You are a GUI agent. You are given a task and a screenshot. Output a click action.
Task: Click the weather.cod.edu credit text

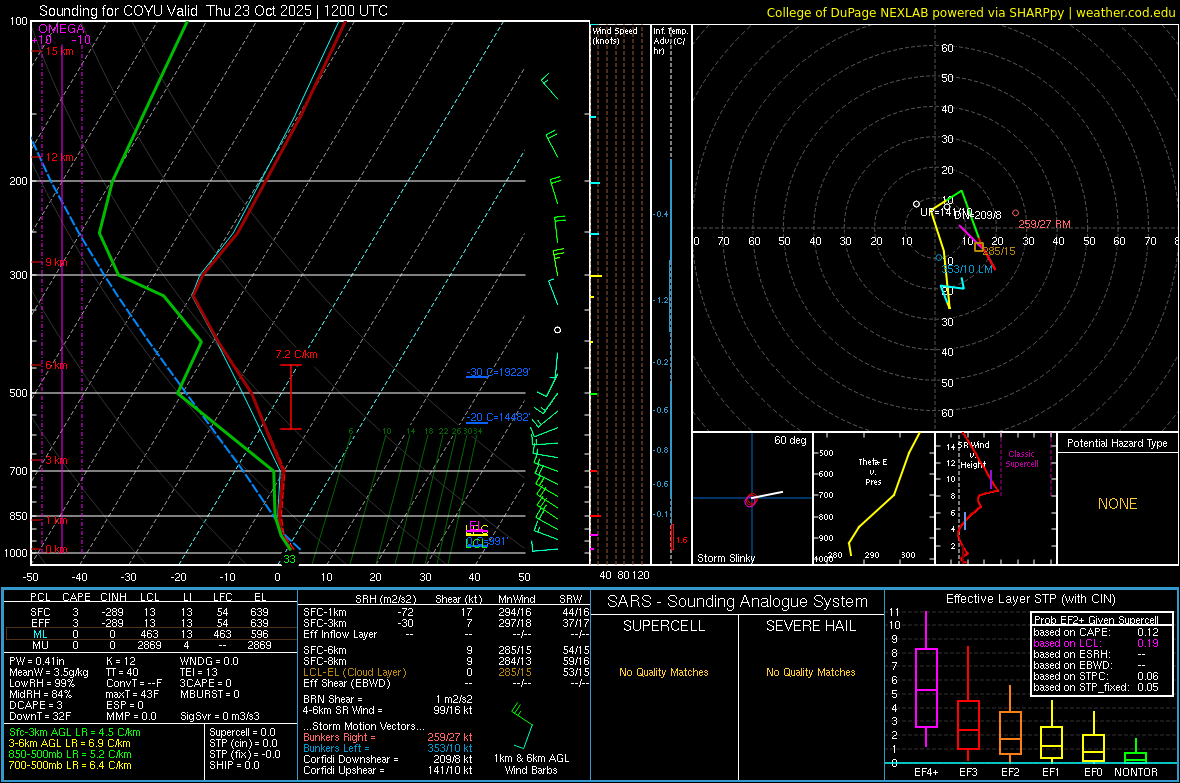[x=1125, y=12]
